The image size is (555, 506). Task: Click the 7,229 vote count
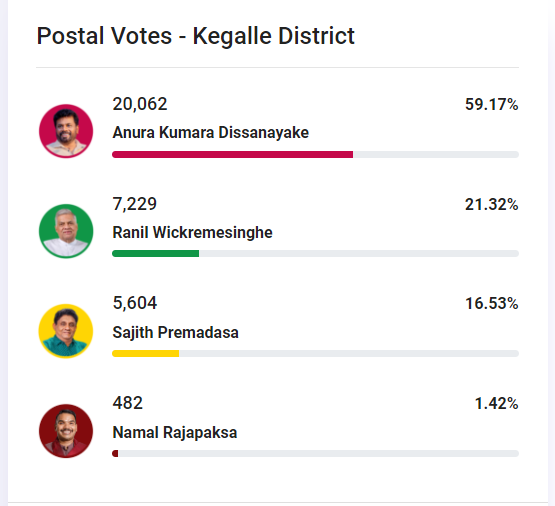point(135,204)
